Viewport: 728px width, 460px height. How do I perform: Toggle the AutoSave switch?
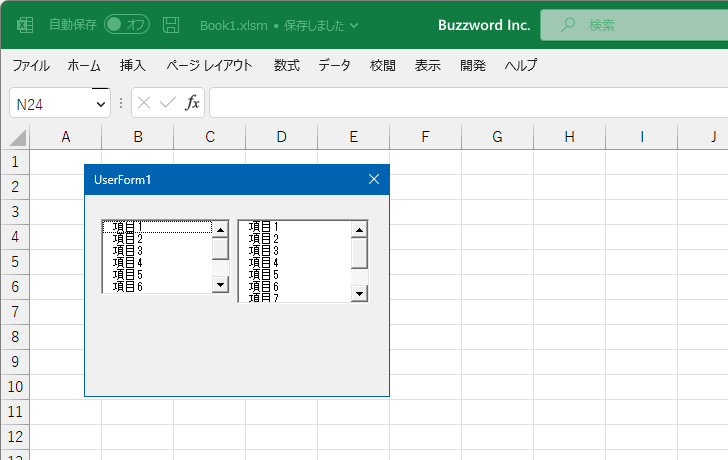(x=127, y=25)
